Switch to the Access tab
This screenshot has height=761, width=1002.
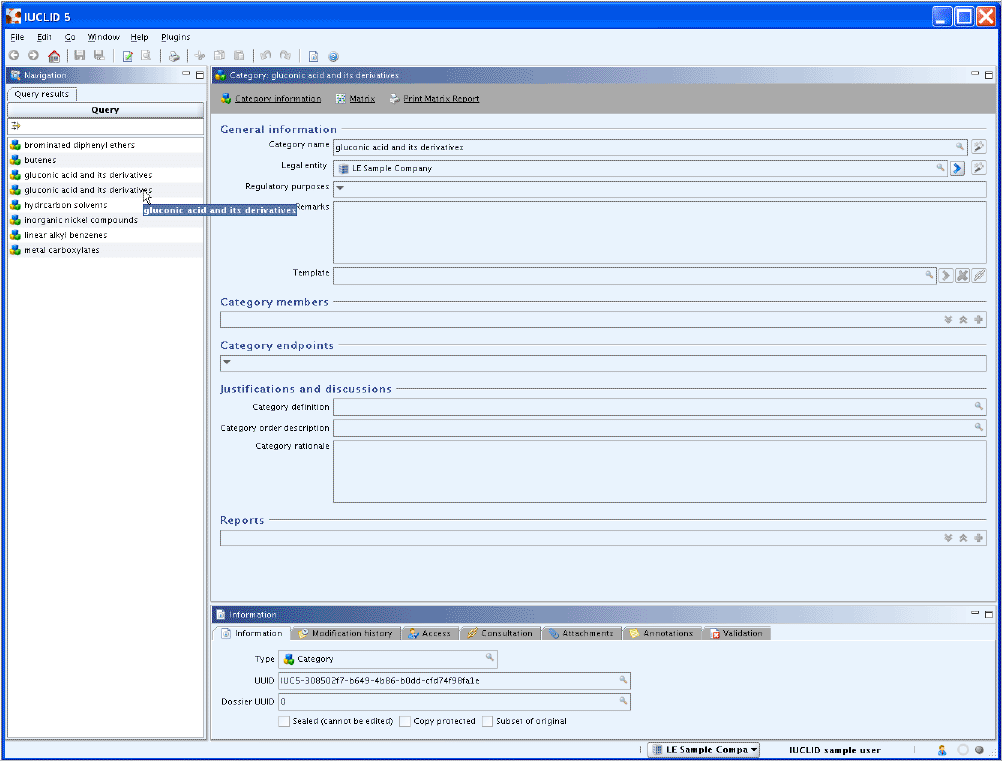tap(430, 633)
